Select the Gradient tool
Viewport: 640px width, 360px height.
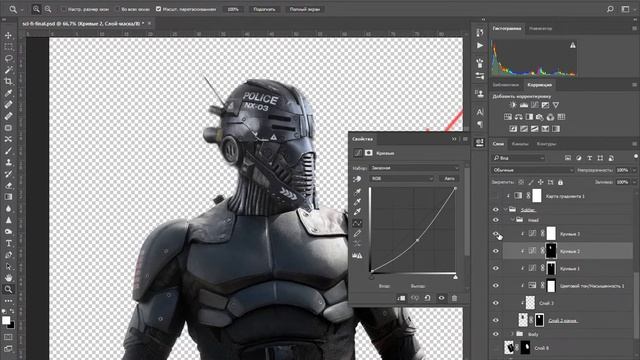[8, 197]
